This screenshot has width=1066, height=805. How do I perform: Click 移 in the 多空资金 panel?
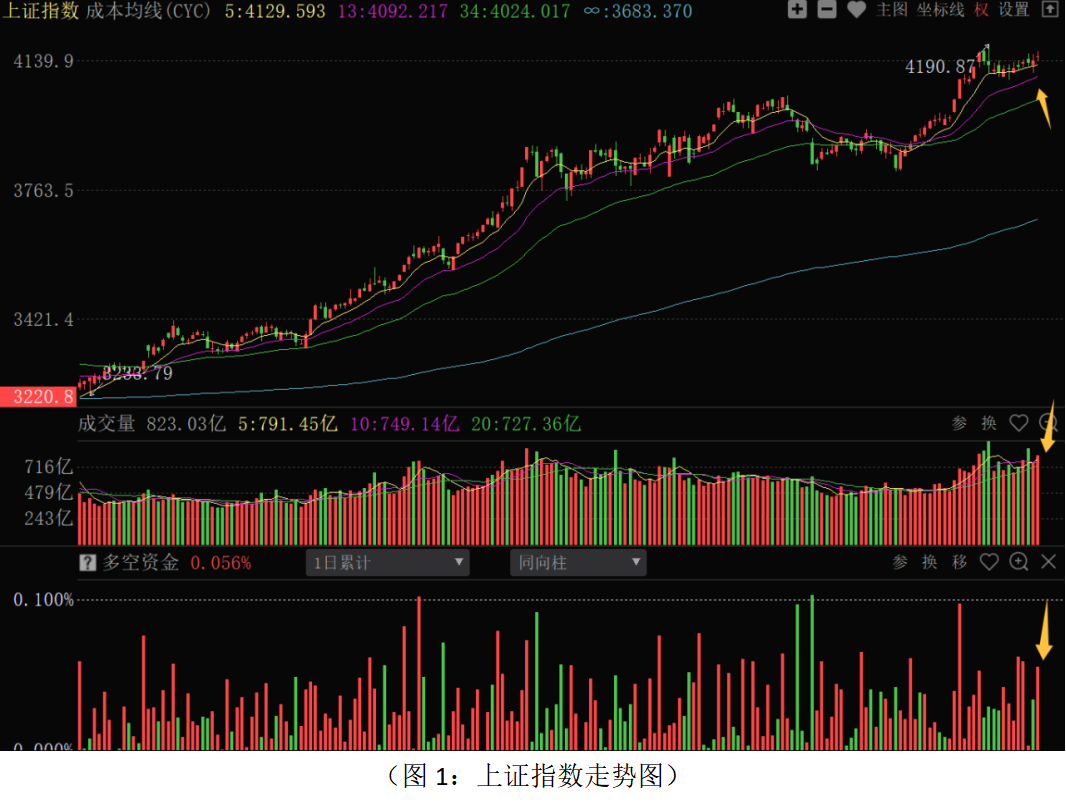[959, 562]
